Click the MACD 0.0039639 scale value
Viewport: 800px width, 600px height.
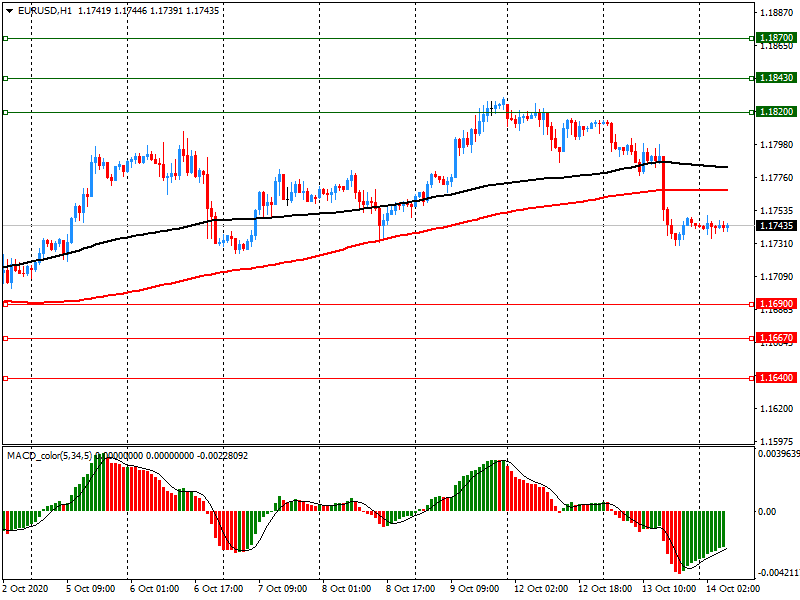point(779,454)
